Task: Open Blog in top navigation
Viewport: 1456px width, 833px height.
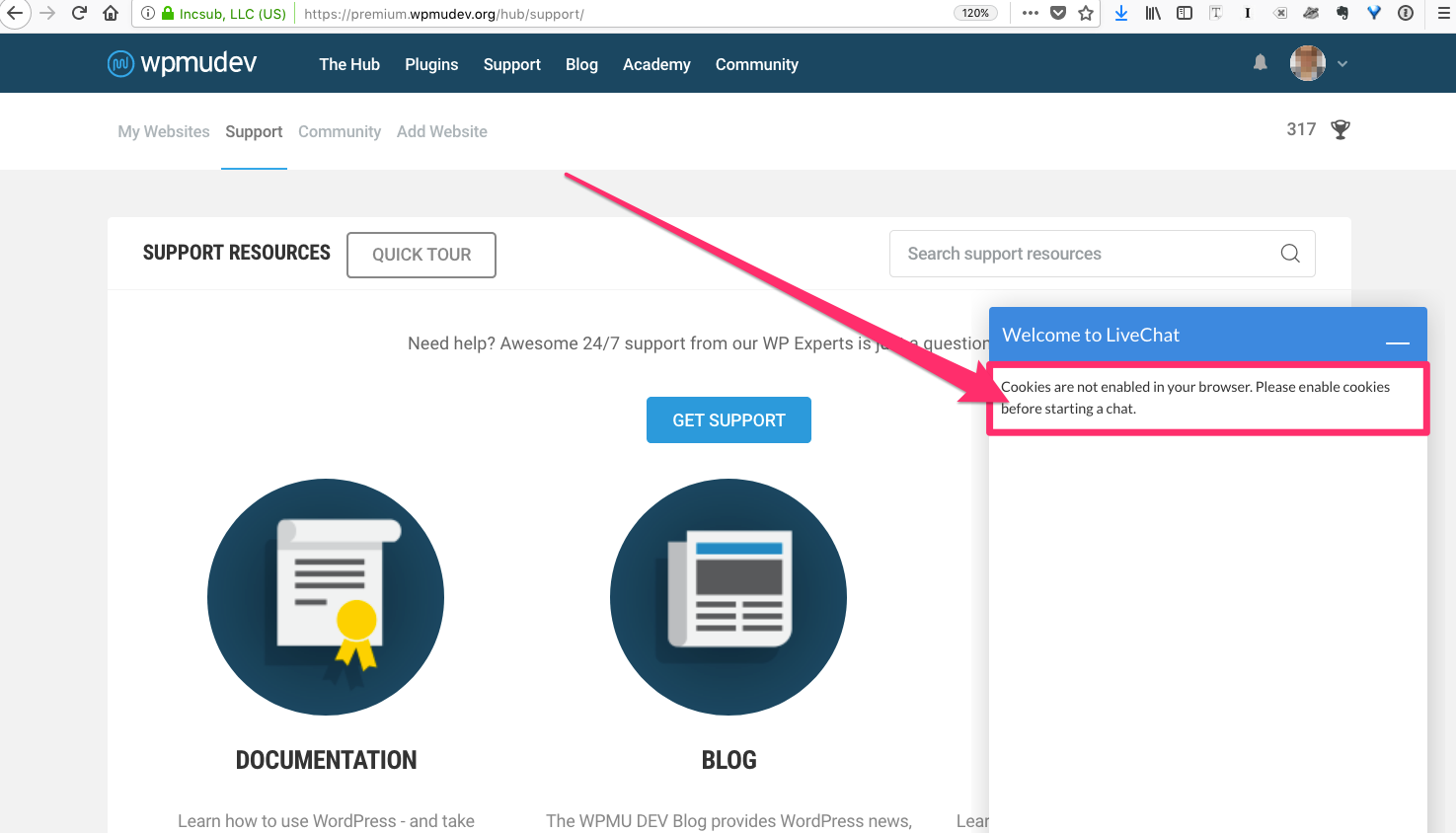Action: [x=581, y=64]
